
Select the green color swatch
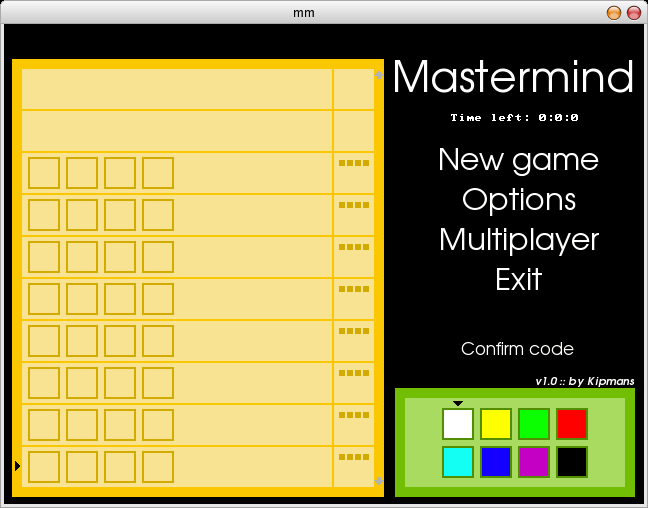(x=534, y=424)
